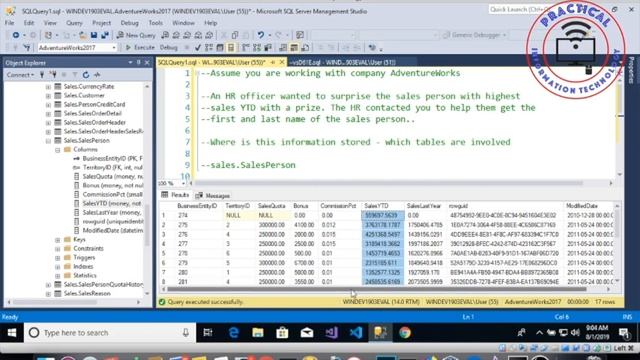Expand the Sales.Customer table node
Screen dimensions: 640x360
(x=48, y=96)
